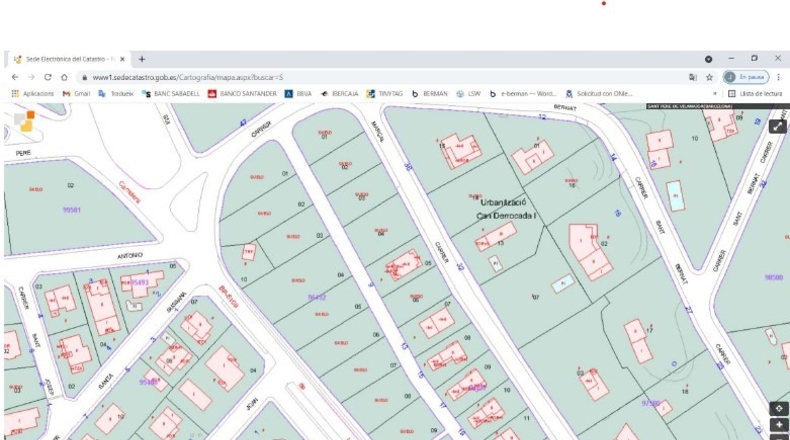Click the building on parcel 05 near number 9

pos(404,265)
